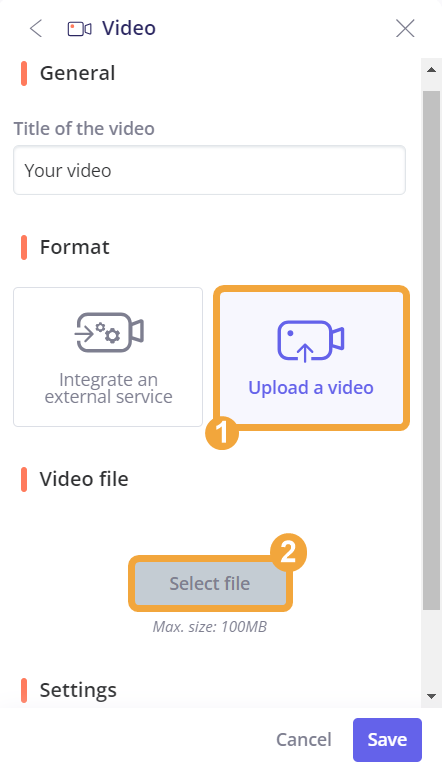Click the video camera icon beside Video title

click(x=80, y=29)
